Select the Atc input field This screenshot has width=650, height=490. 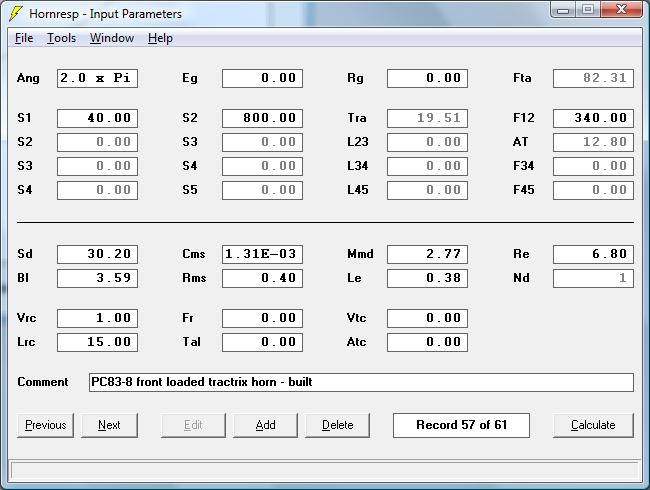click(x=427, y=342)
